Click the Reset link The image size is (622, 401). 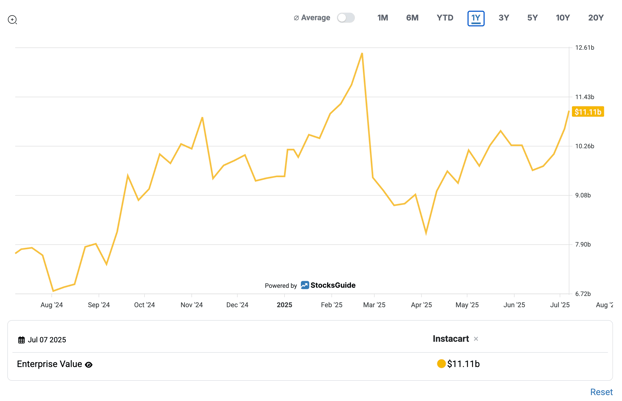[601, 392]
